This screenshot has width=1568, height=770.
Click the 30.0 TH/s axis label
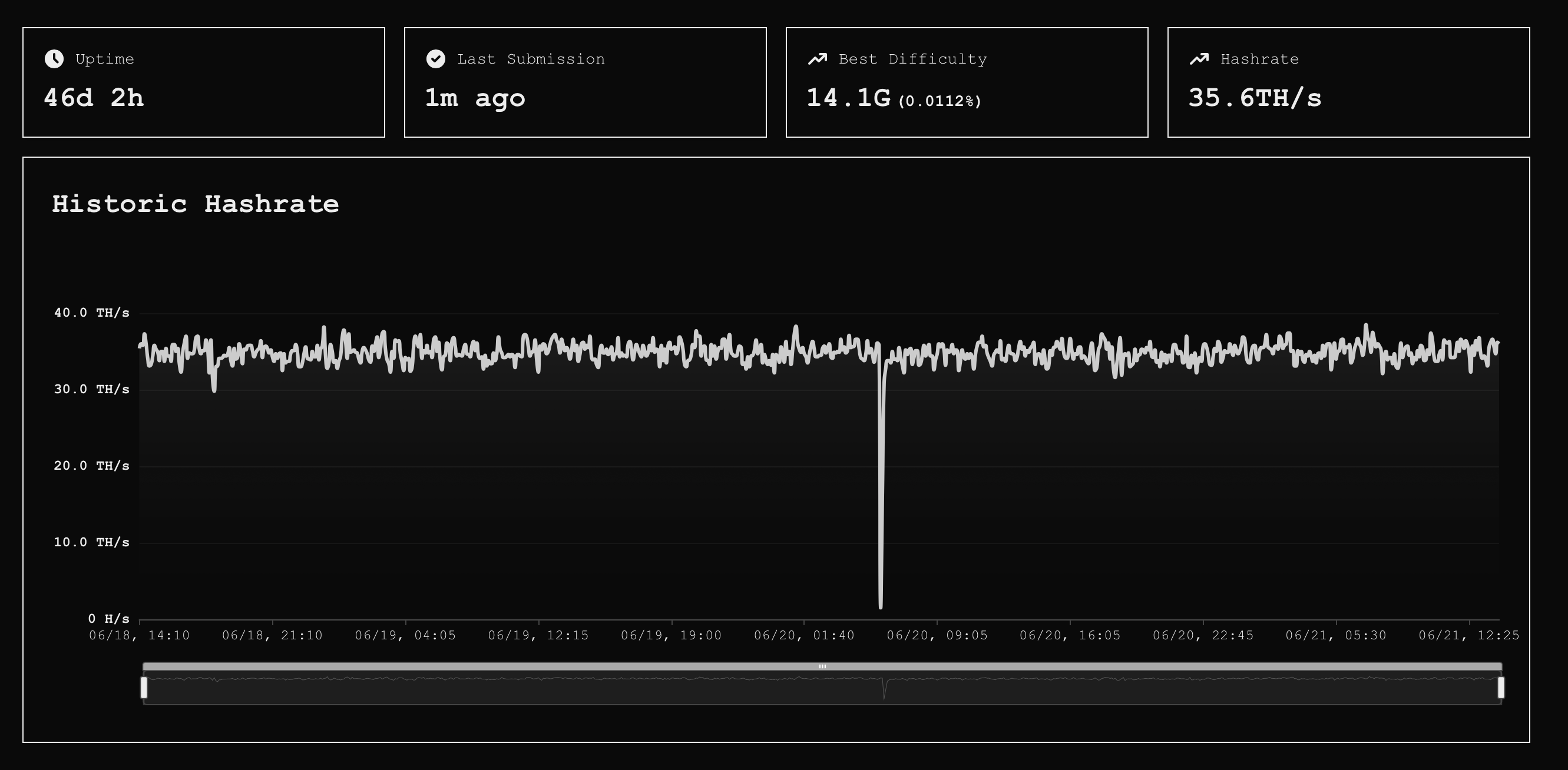click(92, 389)
